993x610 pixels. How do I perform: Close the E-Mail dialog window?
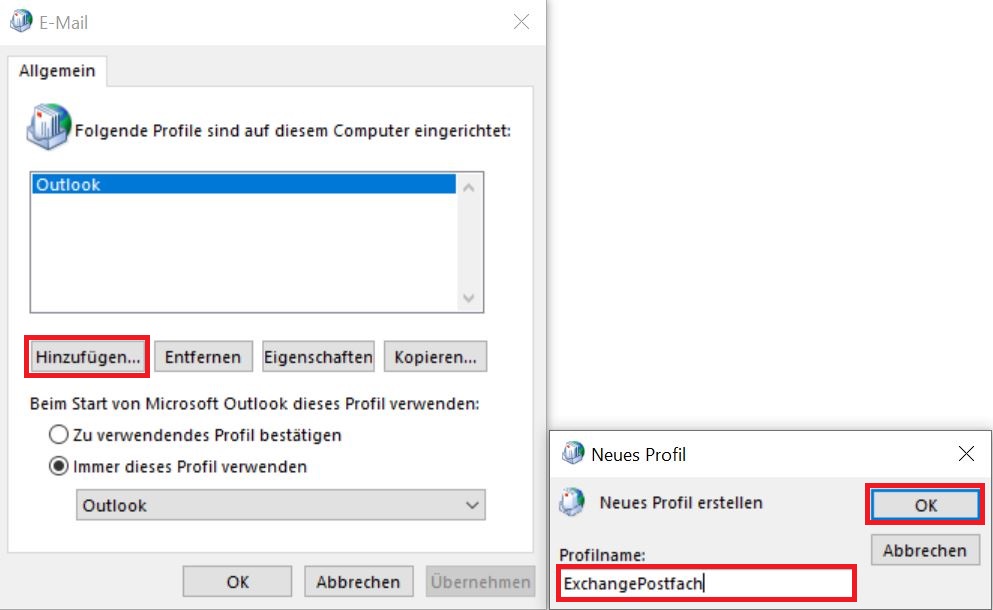[521, 21]
